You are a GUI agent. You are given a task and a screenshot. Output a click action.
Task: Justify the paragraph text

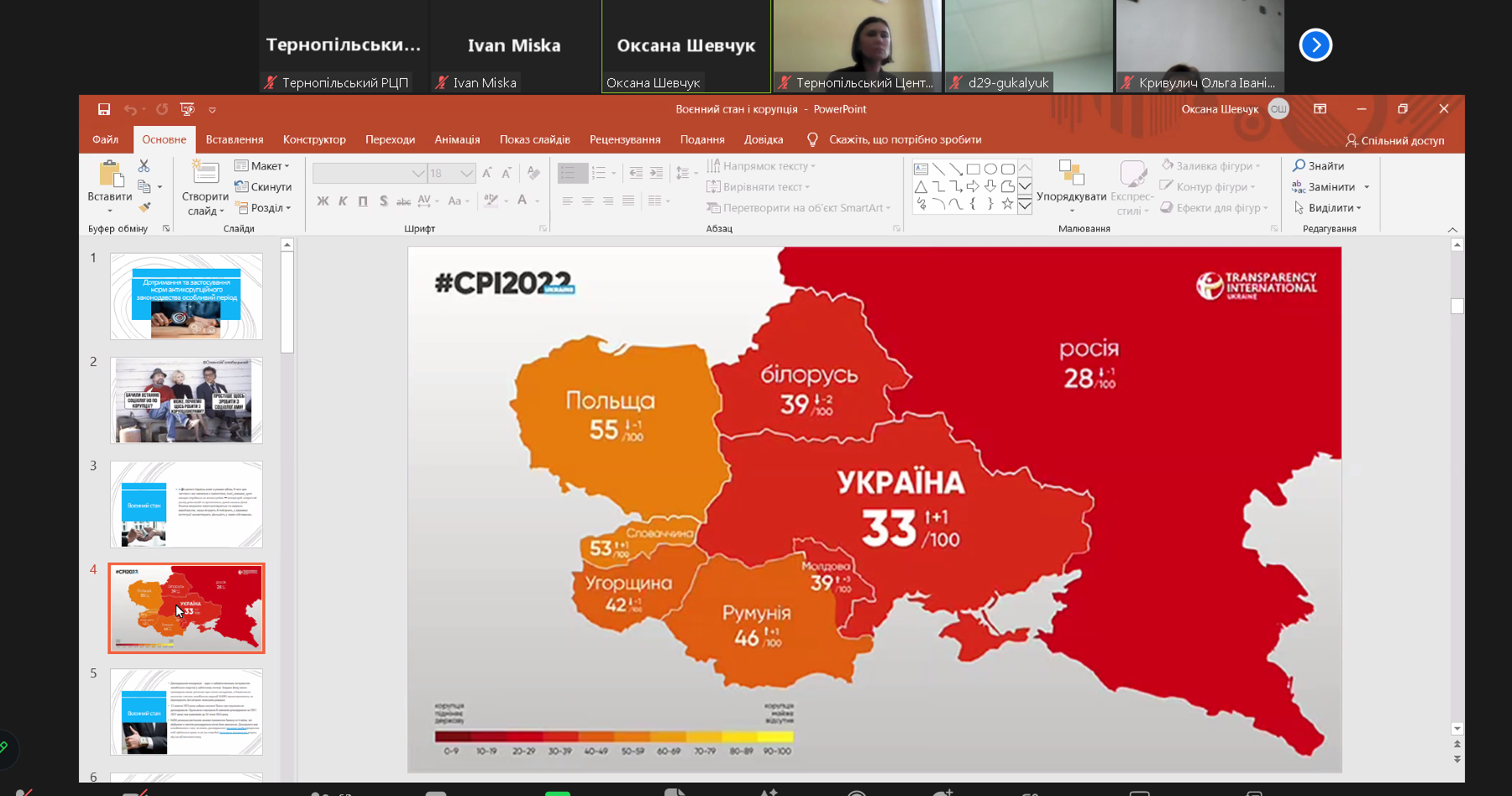(x=628, y=201)
